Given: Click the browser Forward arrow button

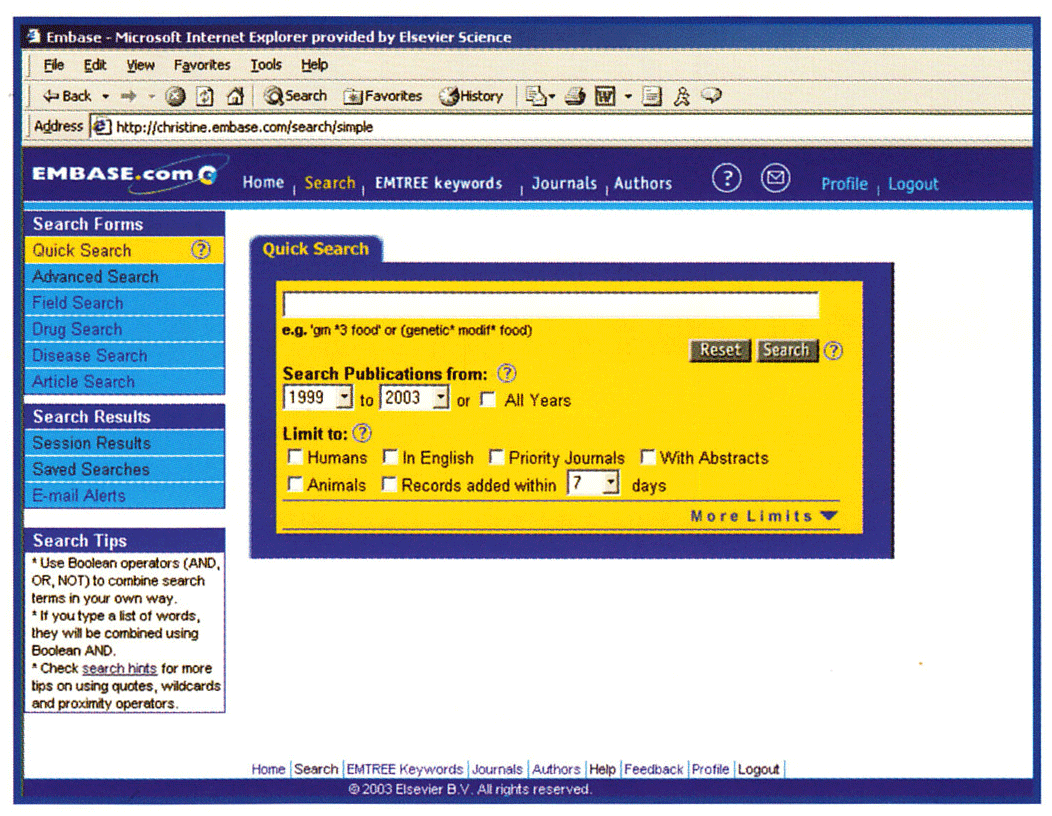Looking at the screenshot, I should (128, 96).
